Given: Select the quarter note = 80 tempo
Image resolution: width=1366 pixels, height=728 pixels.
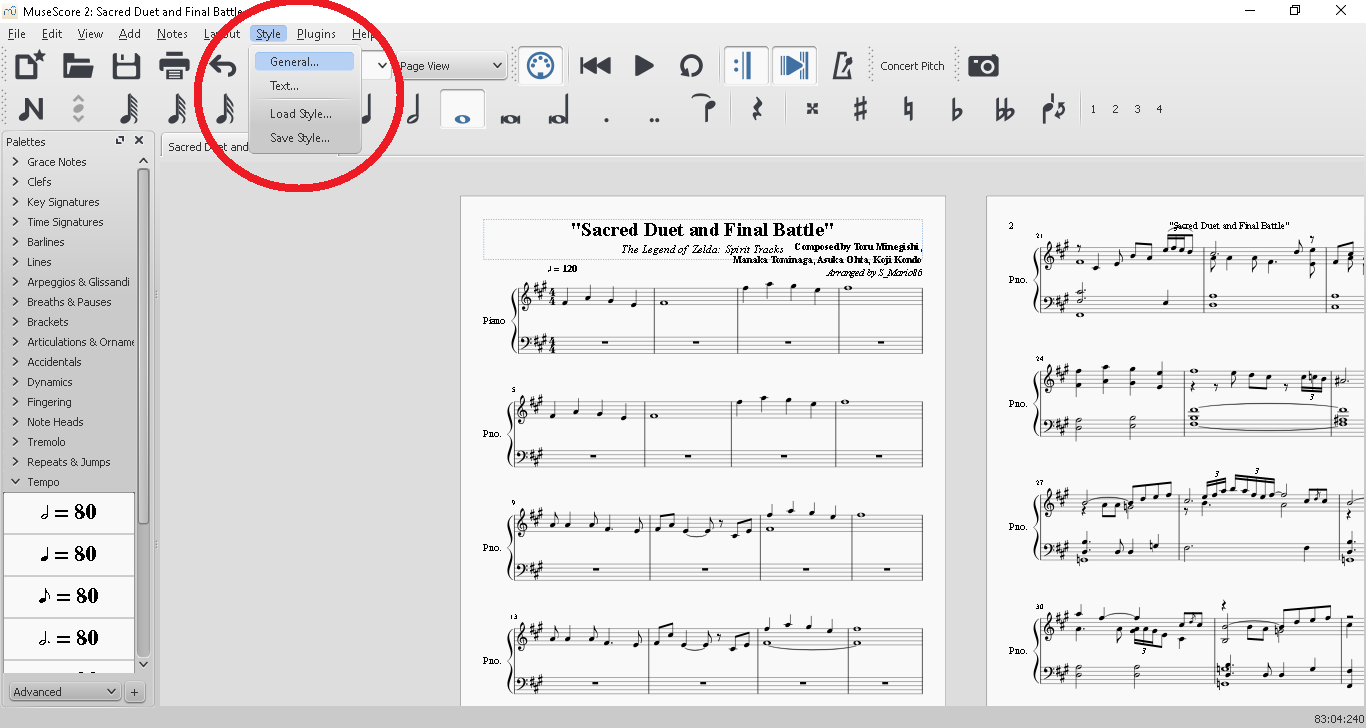Looking at the screenshot, I should [x=69, y=555].
